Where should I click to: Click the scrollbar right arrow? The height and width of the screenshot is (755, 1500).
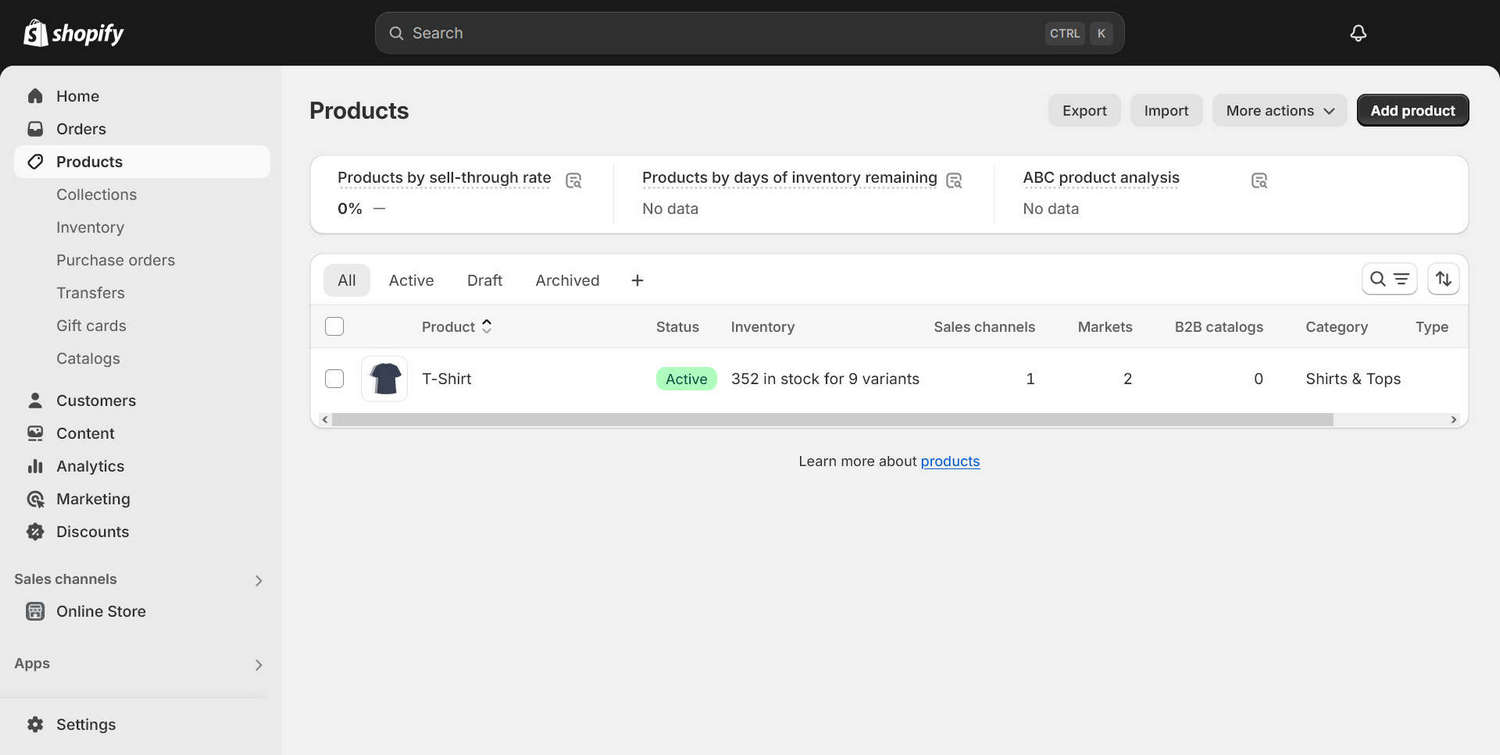tap(1454, 419)
